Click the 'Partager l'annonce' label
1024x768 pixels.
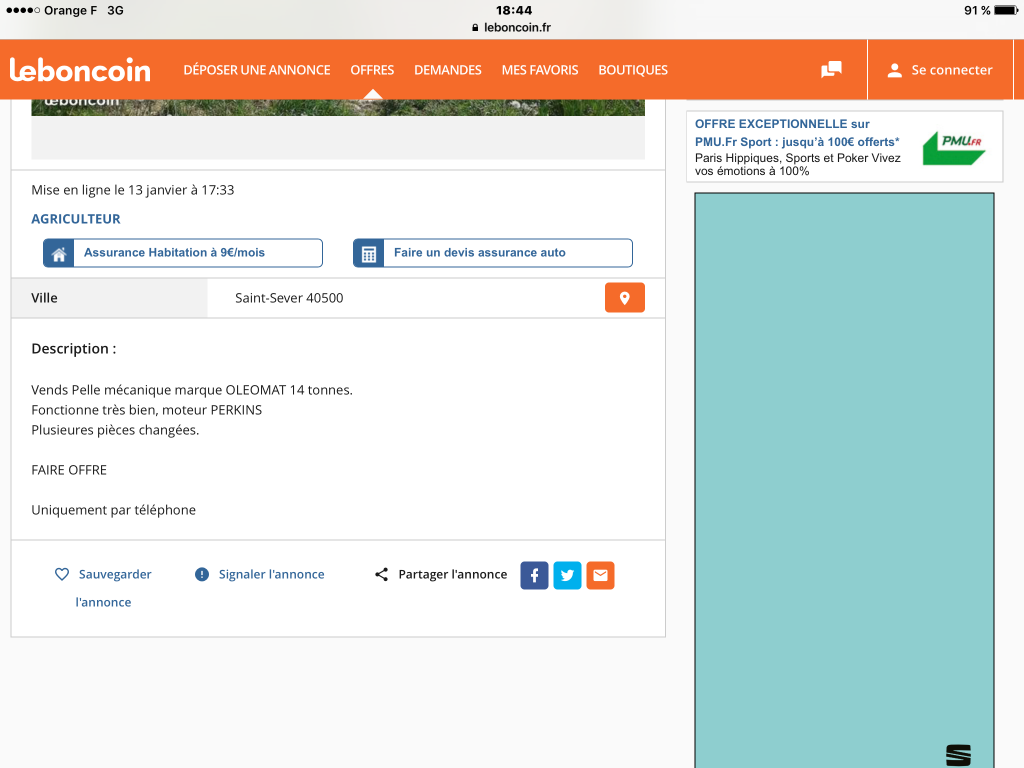coord(453,574)
